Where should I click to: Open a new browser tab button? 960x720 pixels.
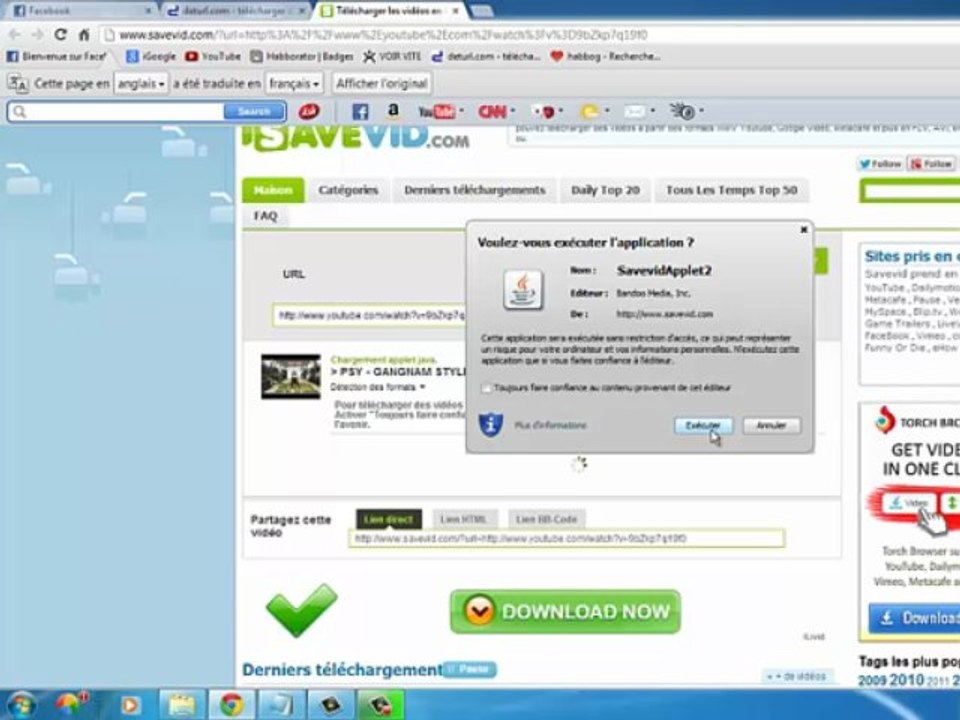(482, 11)
